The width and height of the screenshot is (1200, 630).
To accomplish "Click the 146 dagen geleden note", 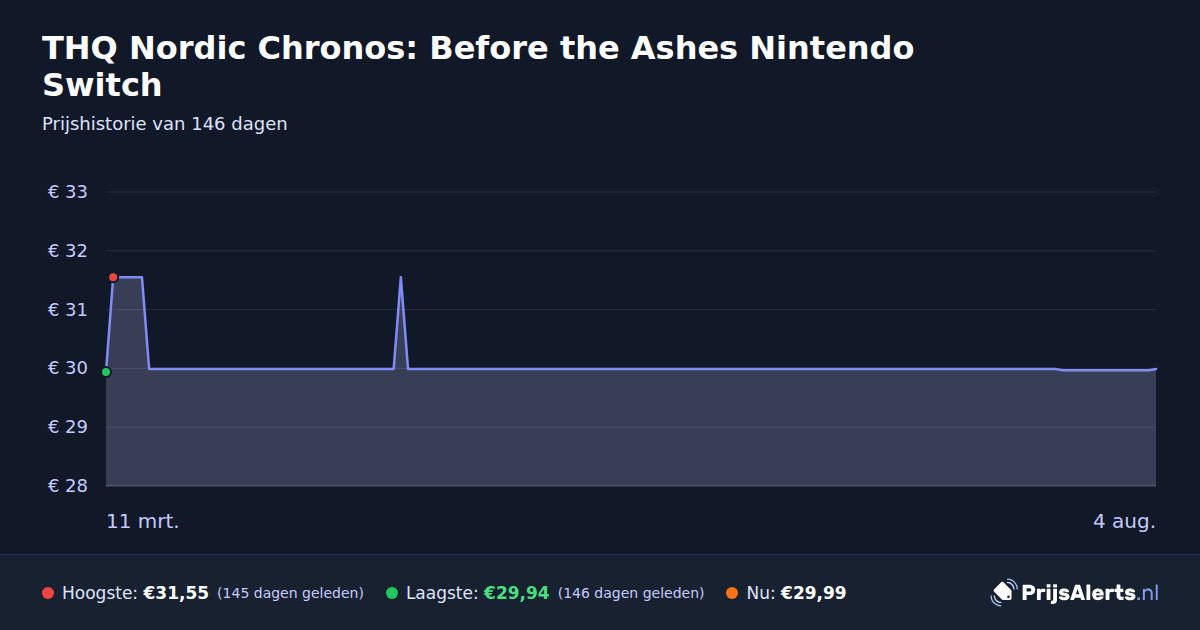I will click(631, 593).
